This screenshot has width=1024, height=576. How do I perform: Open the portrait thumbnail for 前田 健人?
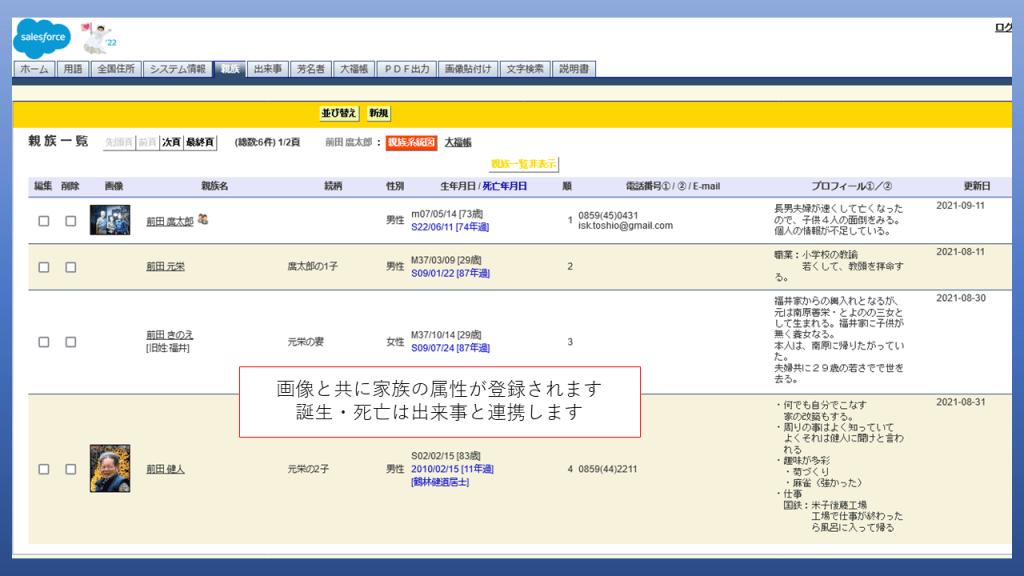point(110,468)
